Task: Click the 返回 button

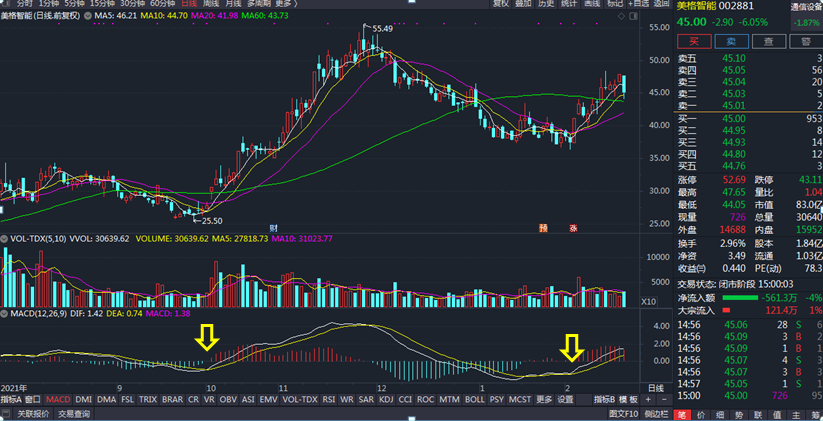Action: (x=661, y=4)
